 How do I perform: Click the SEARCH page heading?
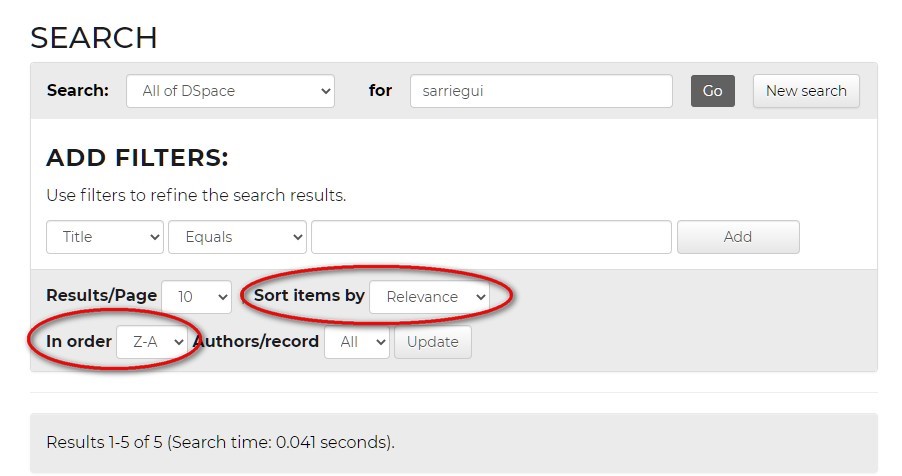point(94,38)
